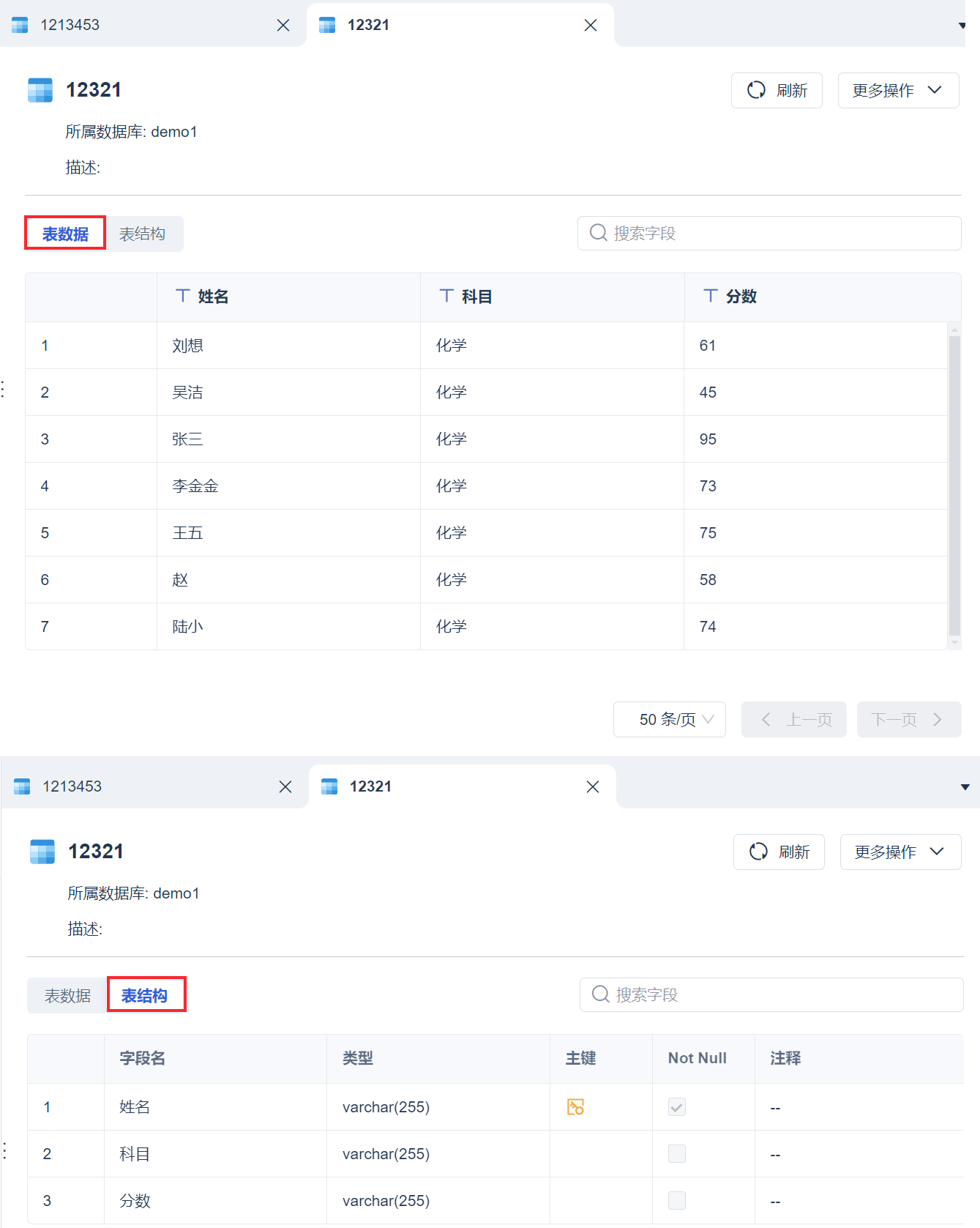Image resolution: width=980 pixels, height=1228 pixels.
Task: Toggle Not Null checkbox for 科目 field
Action: pos(677,1153)
